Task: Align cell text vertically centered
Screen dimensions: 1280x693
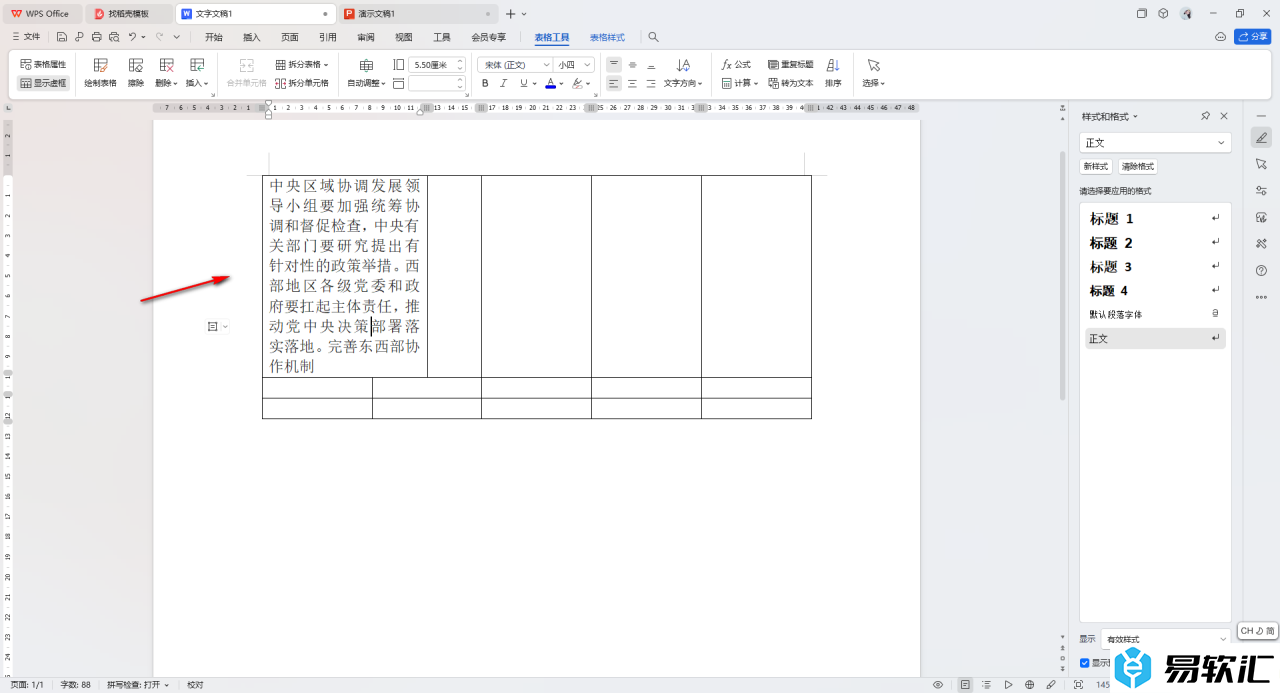Action: (632, 64)
